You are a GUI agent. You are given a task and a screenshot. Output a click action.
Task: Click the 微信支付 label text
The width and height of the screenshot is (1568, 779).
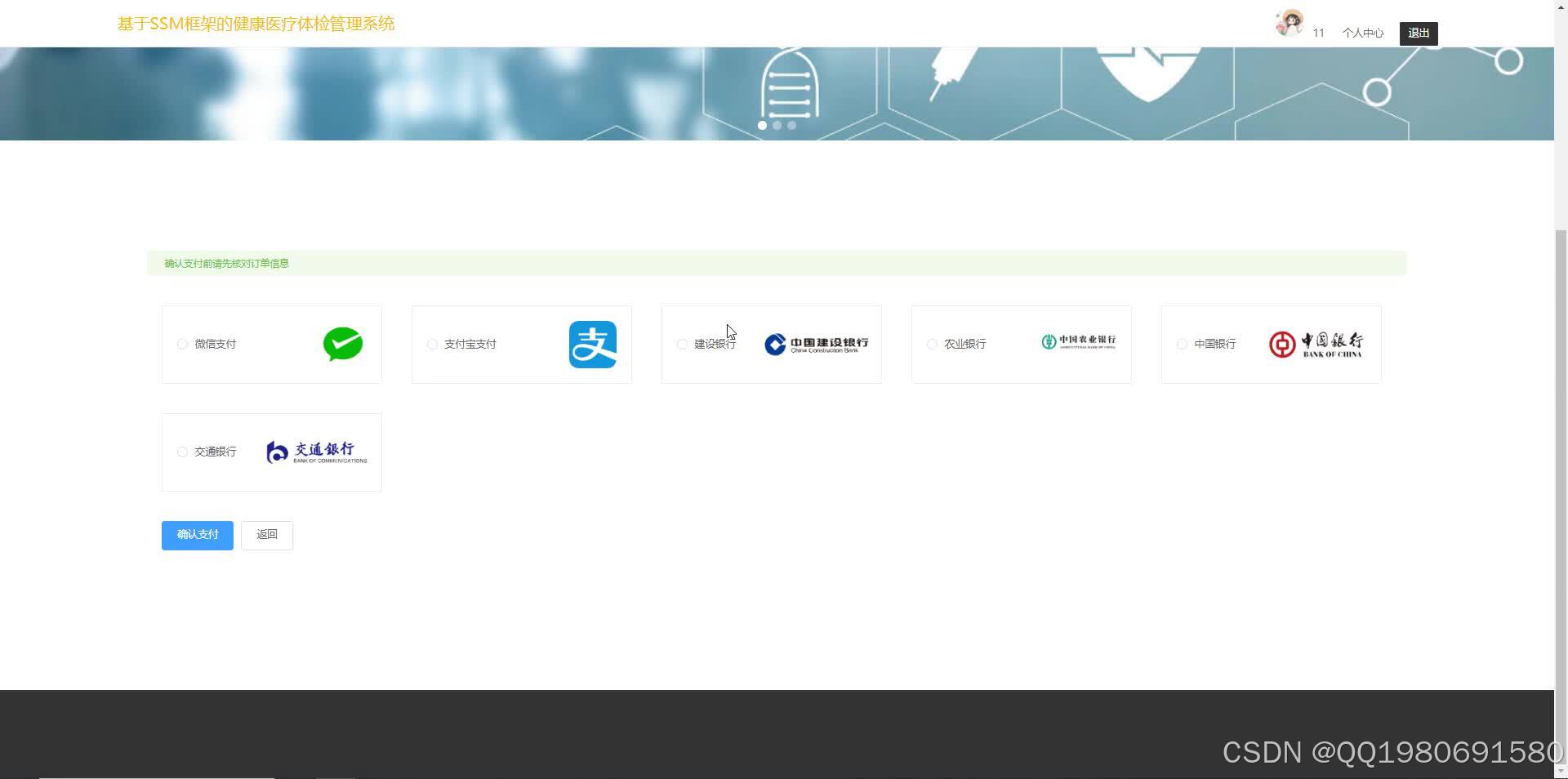pos(216,345)
